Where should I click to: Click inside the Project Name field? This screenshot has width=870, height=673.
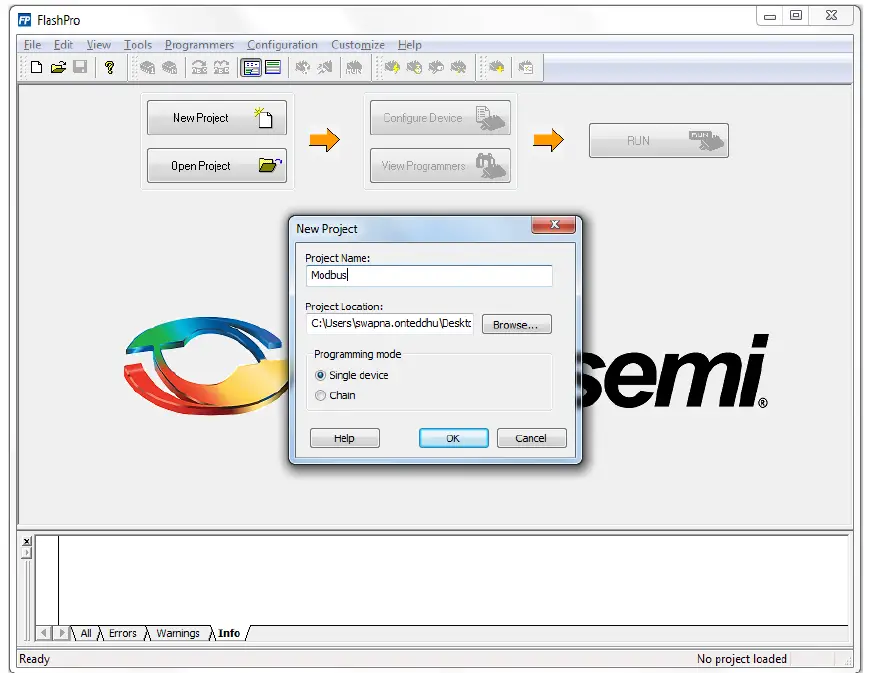(428, 275)
